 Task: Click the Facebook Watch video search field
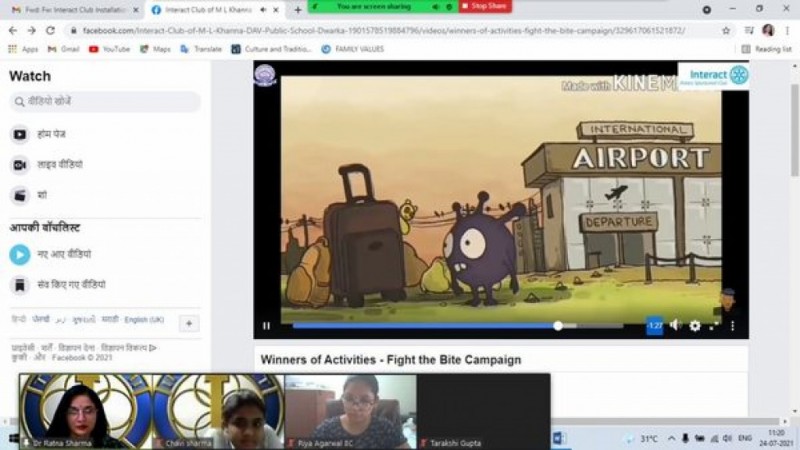pyautogui.click(x=105, y=102)
